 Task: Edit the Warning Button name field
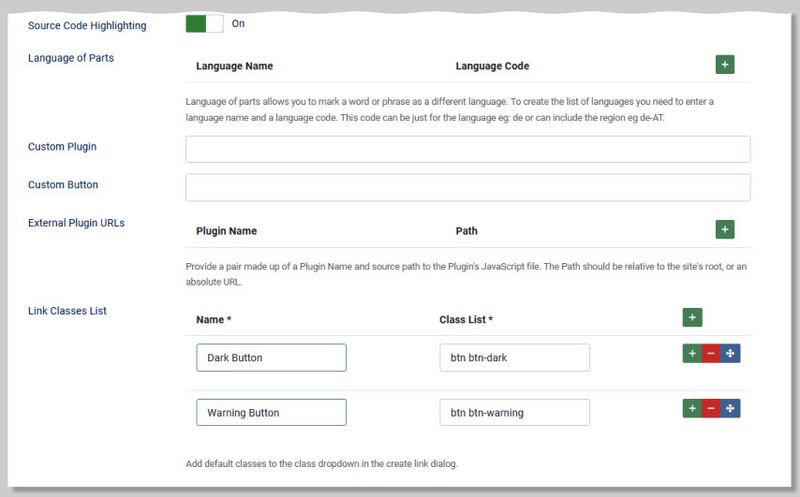coord(271,413)
